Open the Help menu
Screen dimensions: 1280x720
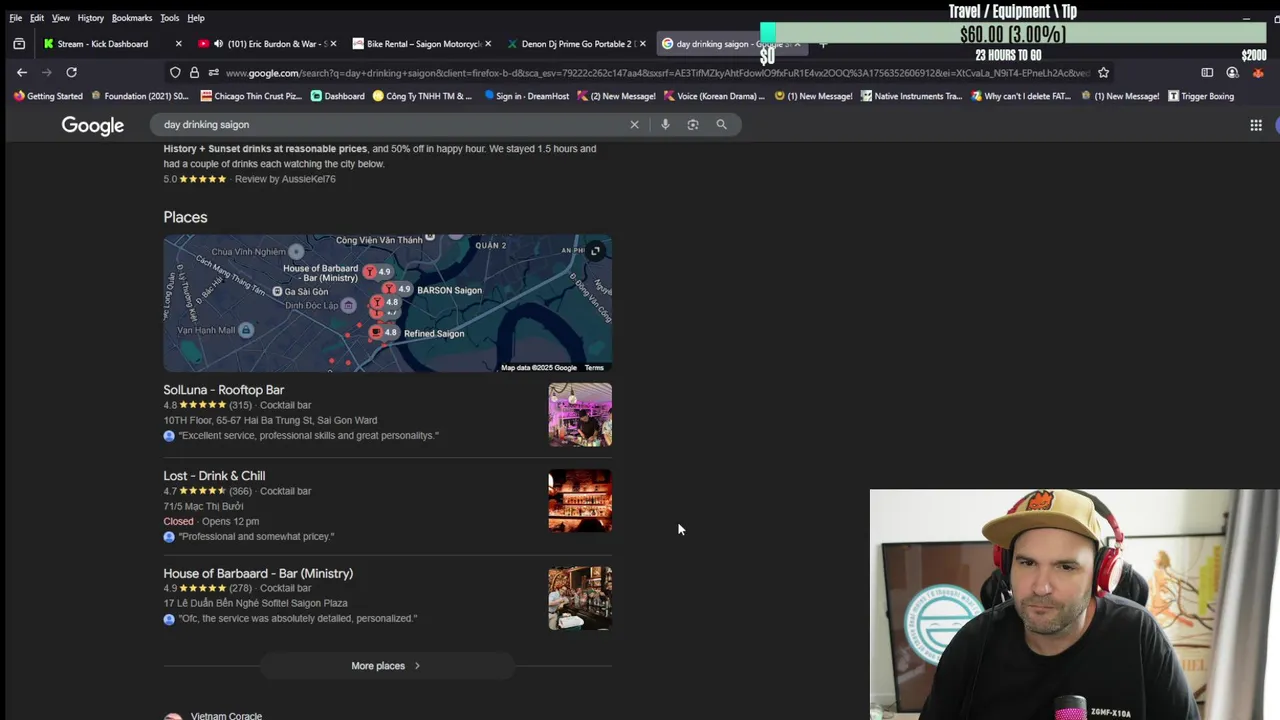(196, 18)
